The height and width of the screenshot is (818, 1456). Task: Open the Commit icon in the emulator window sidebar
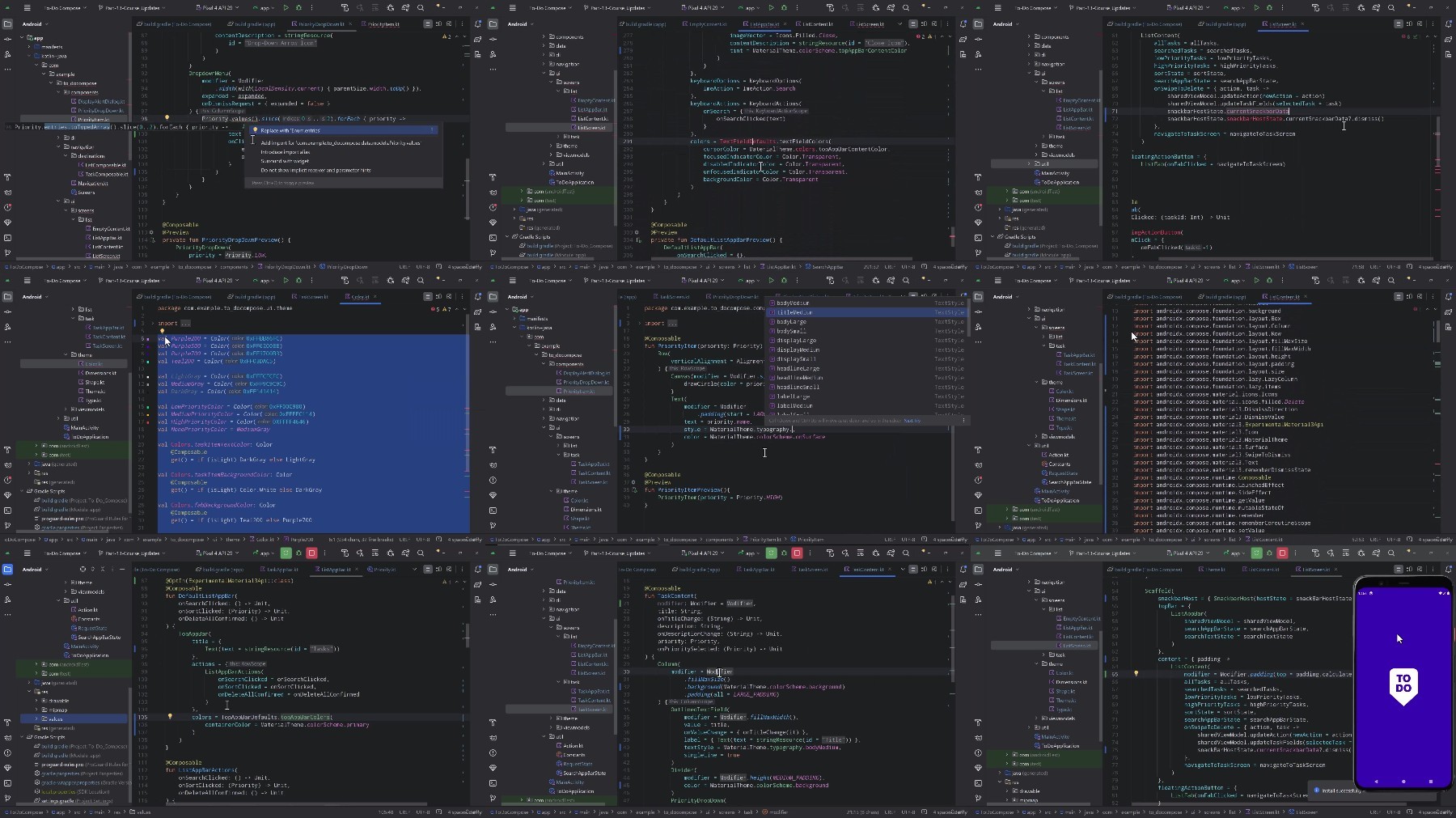979,585
